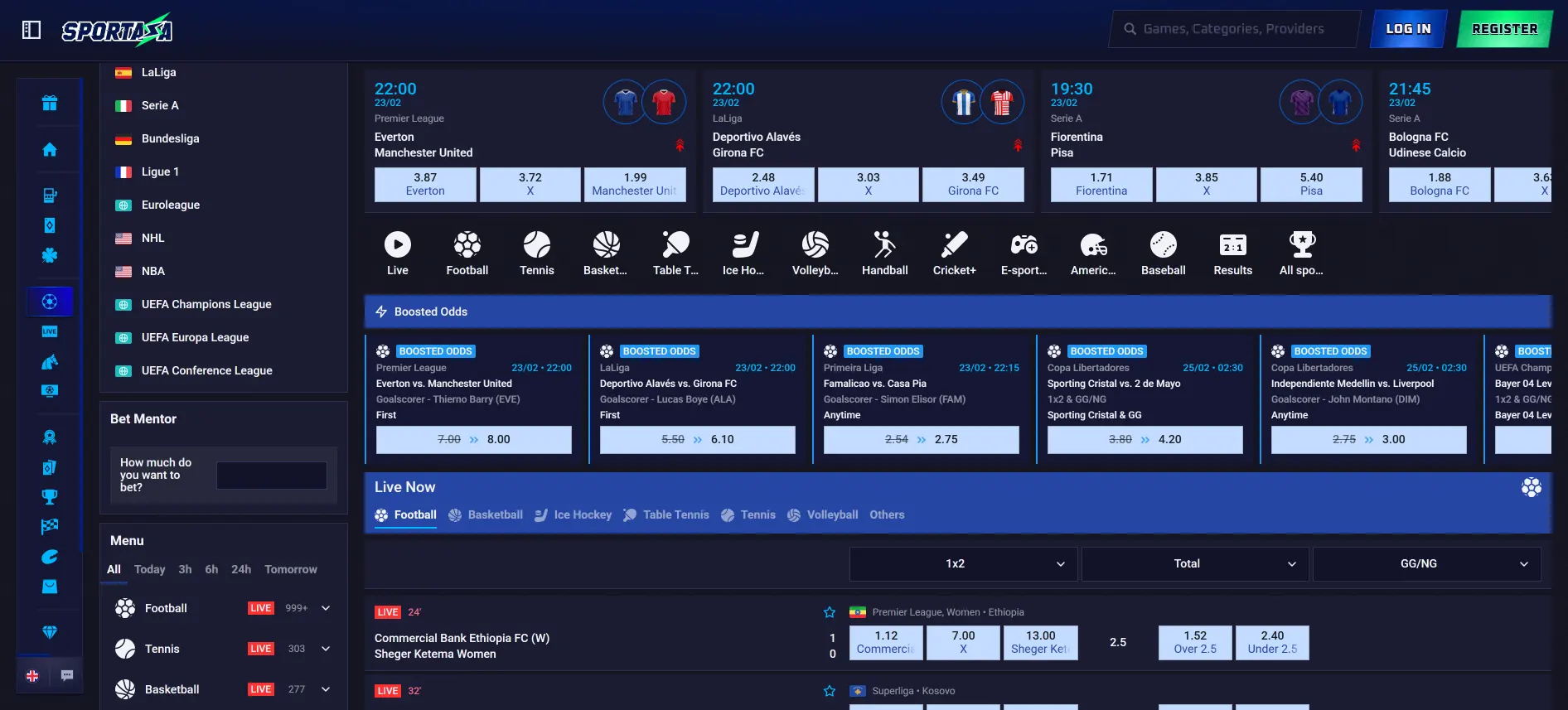Toggle the sidebar panel icon
Viewport: 1568px width, 710px height.
pos(31,31)
